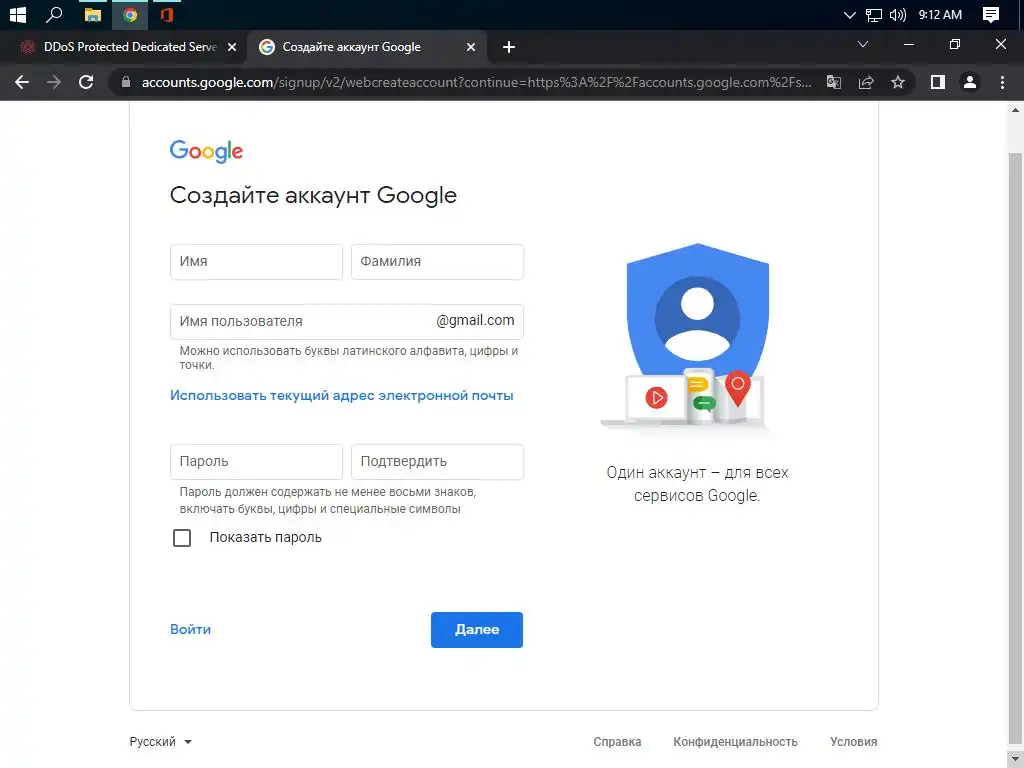
Task: Click the address bar URL
Action: 477,82
